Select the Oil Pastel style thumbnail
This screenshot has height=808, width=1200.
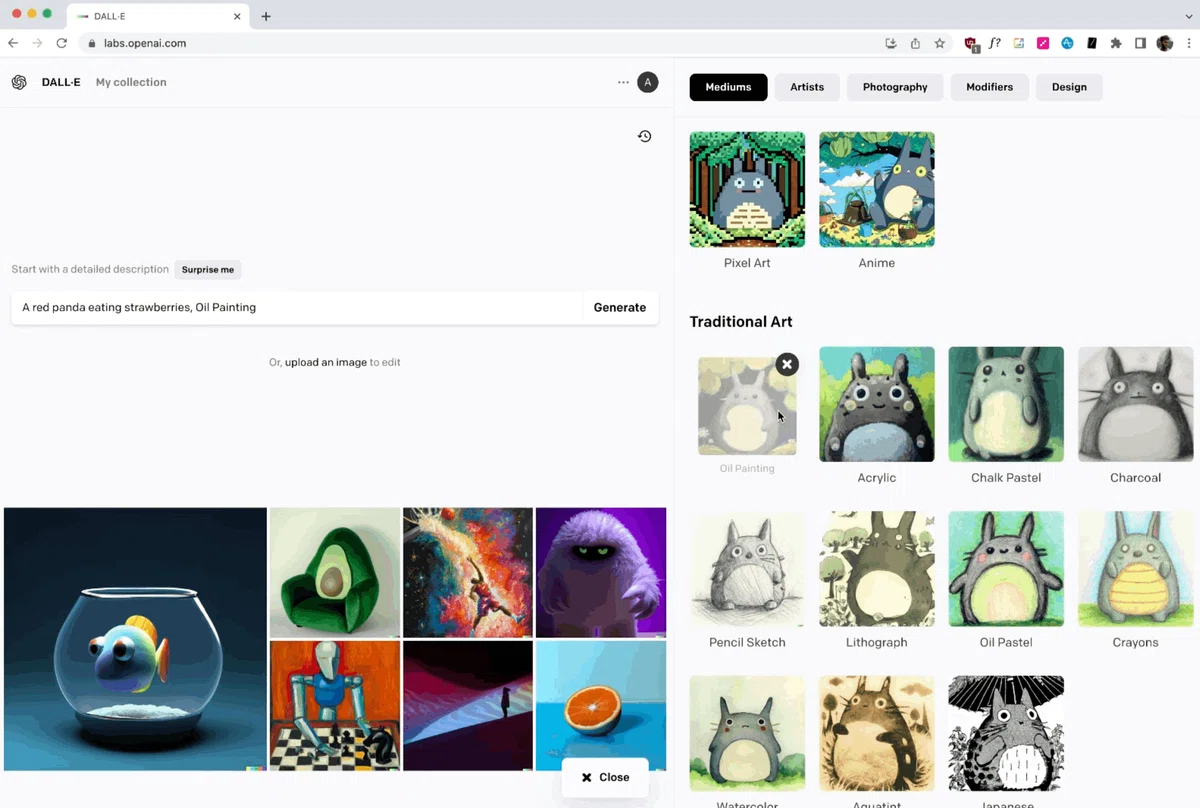1006,569
